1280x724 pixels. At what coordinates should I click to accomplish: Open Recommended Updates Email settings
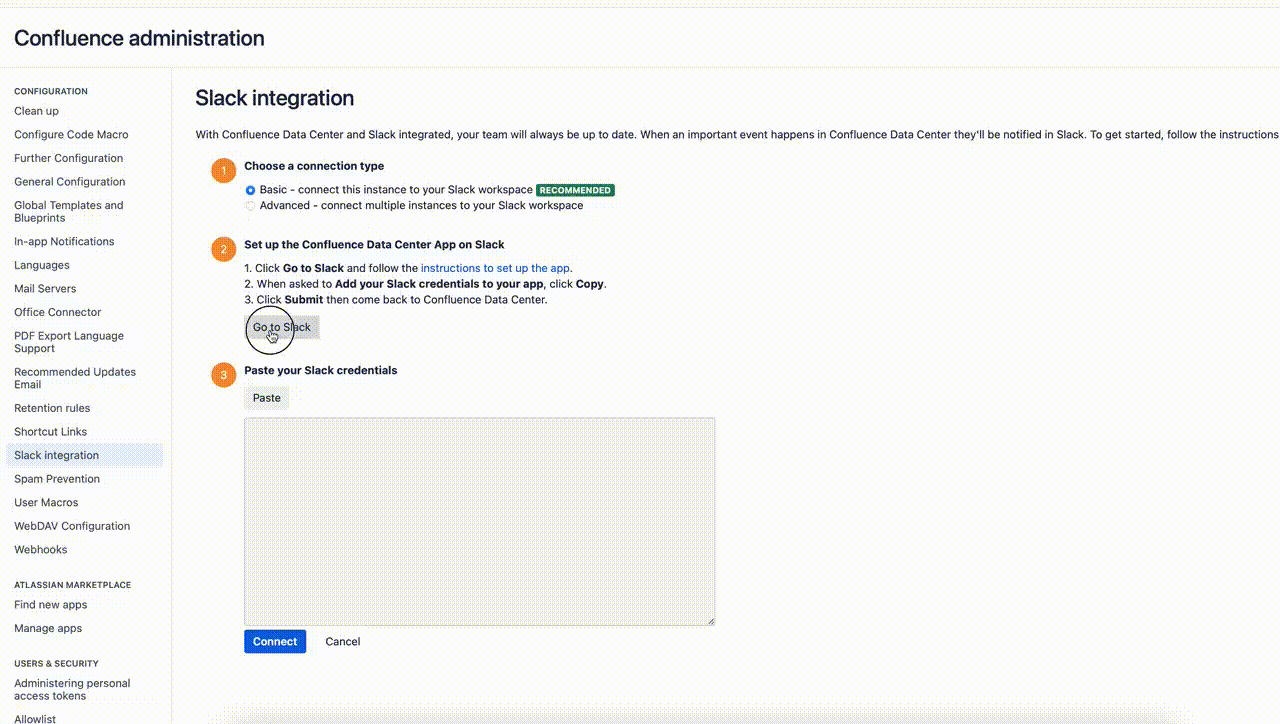coord(75,378)
